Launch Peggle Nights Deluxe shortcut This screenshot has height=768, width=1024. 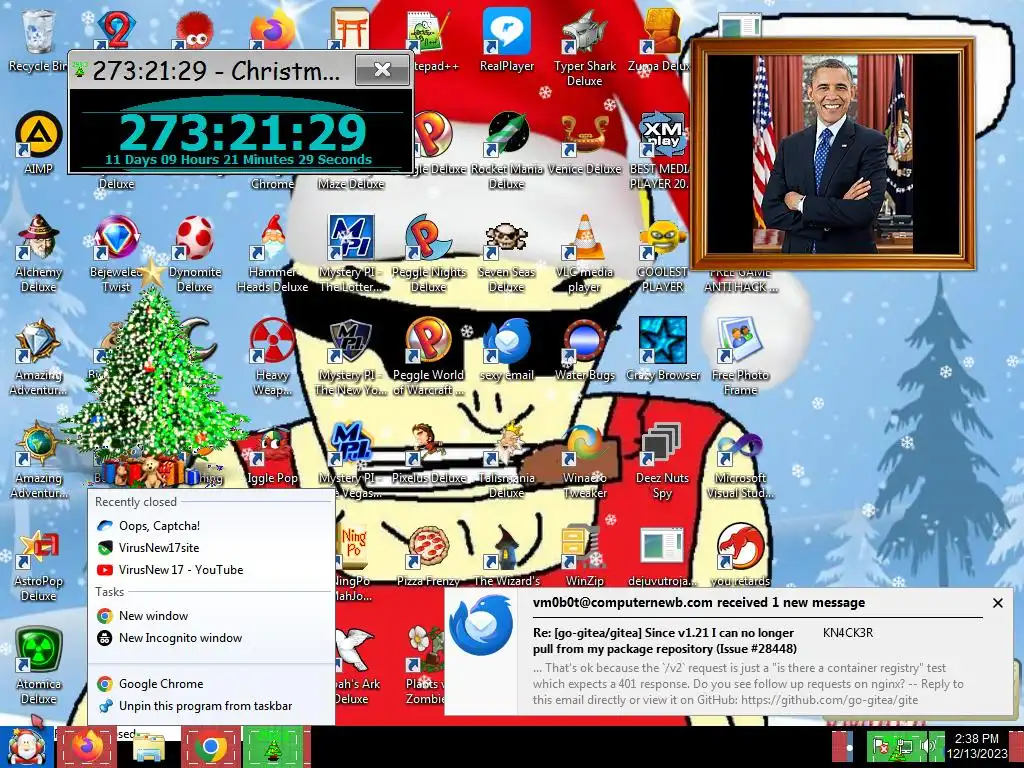(x=428, y=253)
